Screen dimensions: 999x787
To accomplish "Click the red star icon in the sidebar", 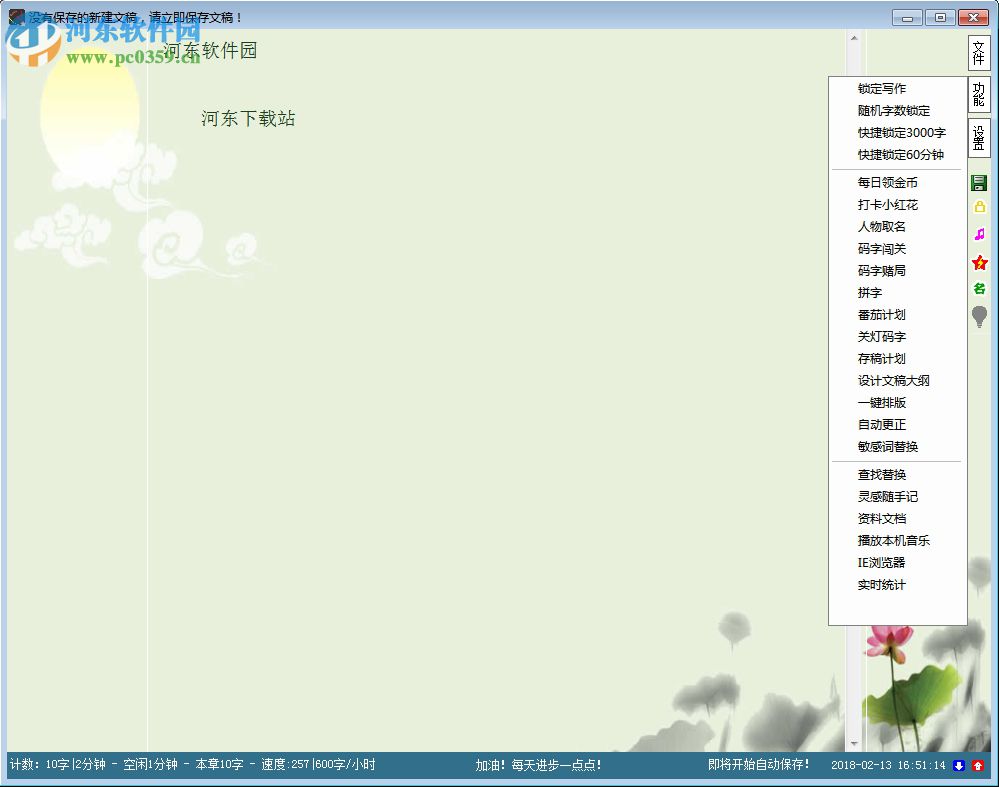I will [980, 263].
